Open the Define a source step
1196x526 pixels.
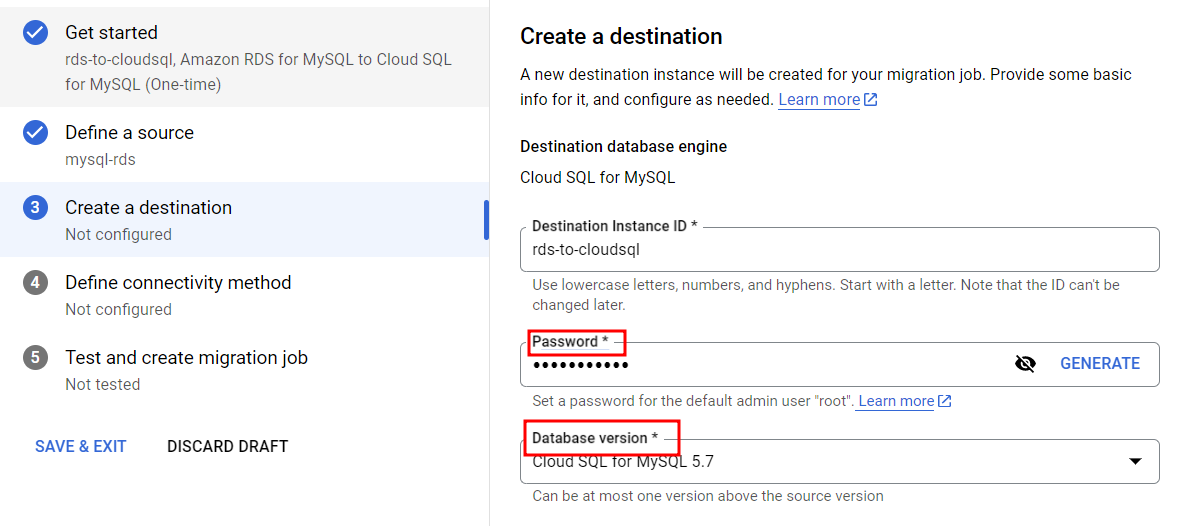[244, 145]
